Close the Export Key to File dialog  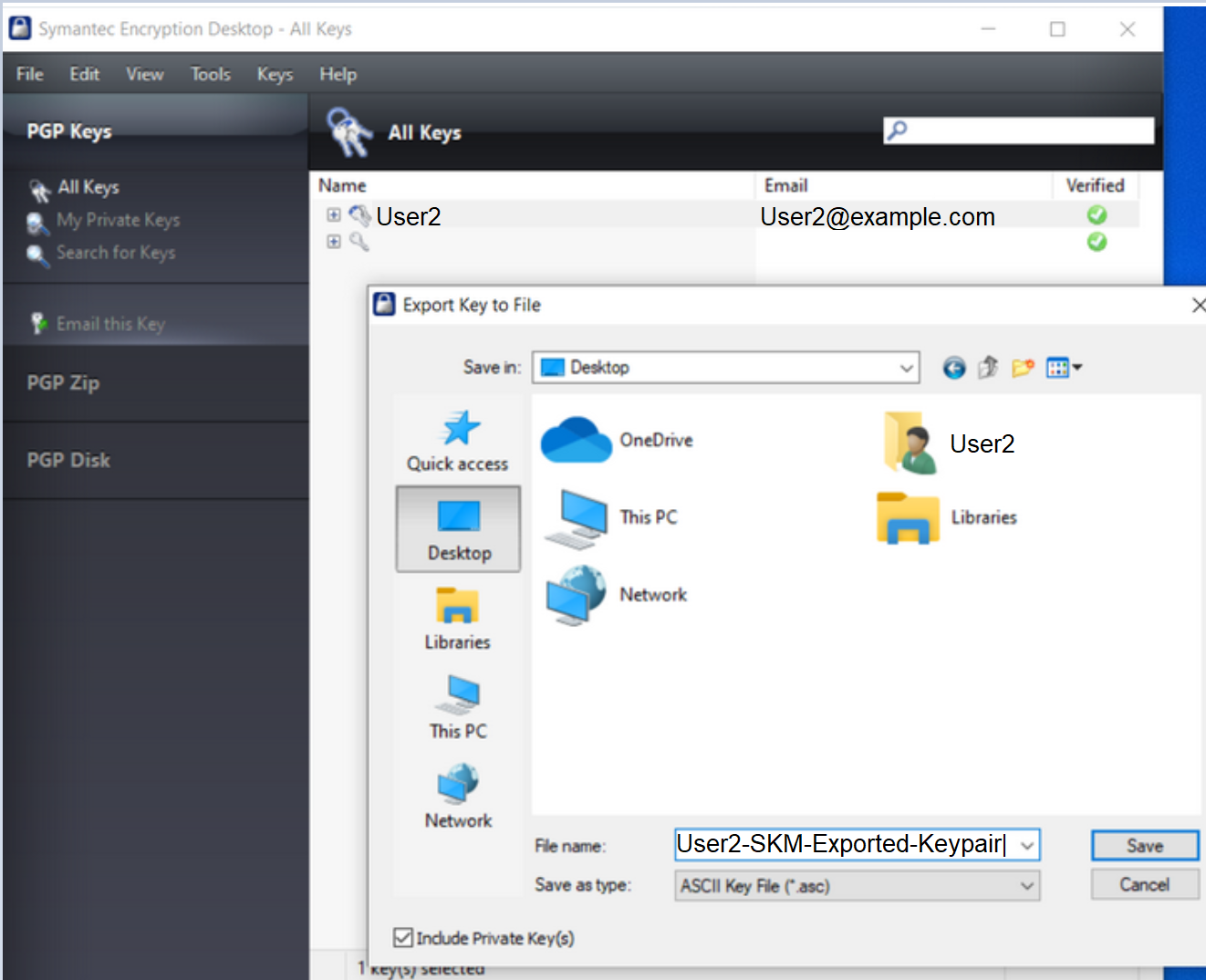1198,305
